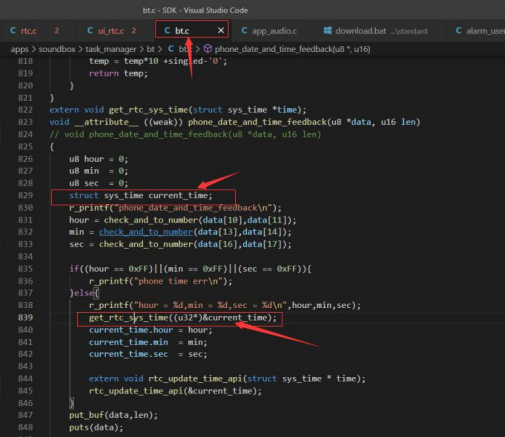505x437 pixels.
Task: Click the if 0xFF condition on line 835
Action: pyautogui.click(x=190, y=269)
